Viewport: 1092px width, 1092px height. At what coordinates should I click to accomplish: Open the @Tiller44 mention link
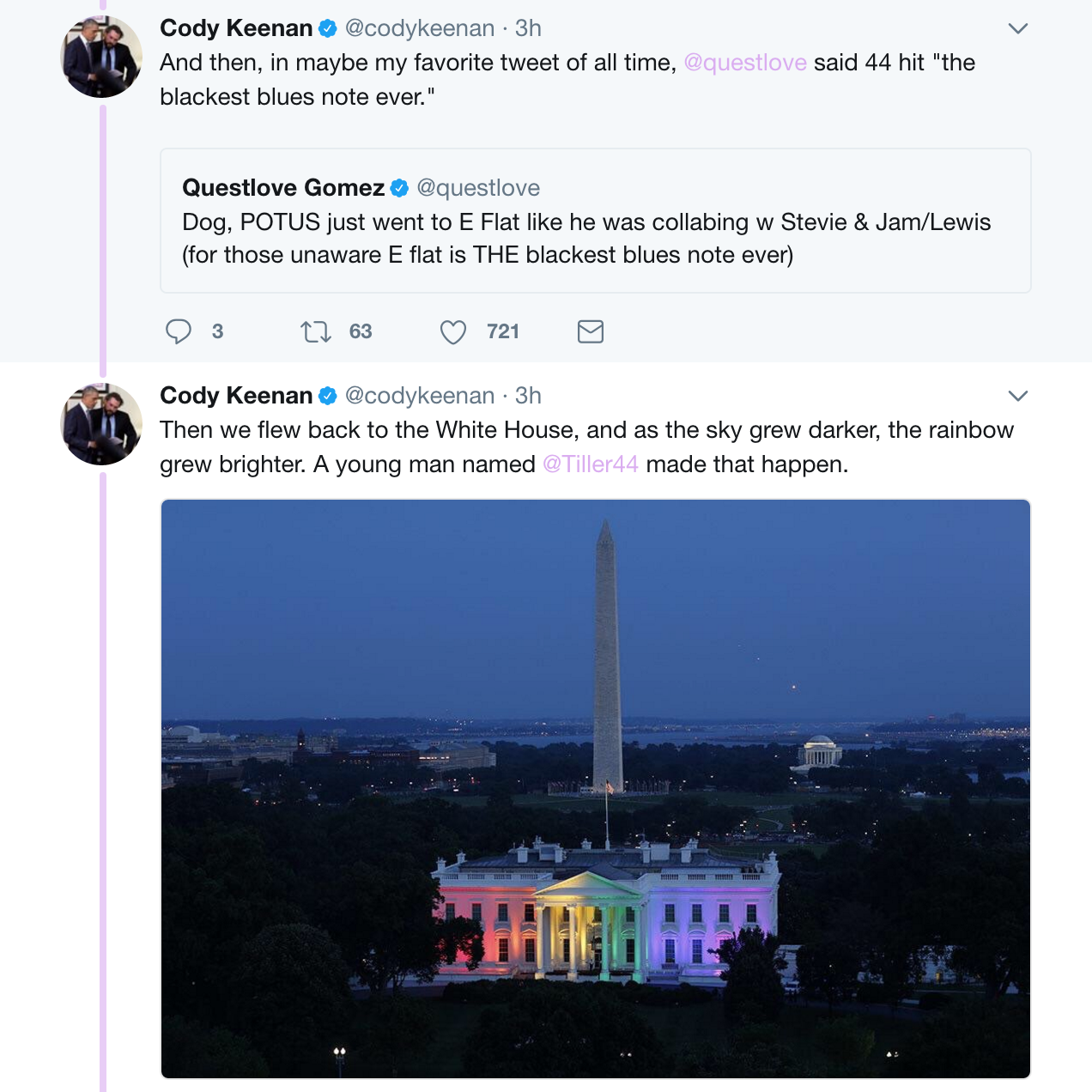point(591,464)
